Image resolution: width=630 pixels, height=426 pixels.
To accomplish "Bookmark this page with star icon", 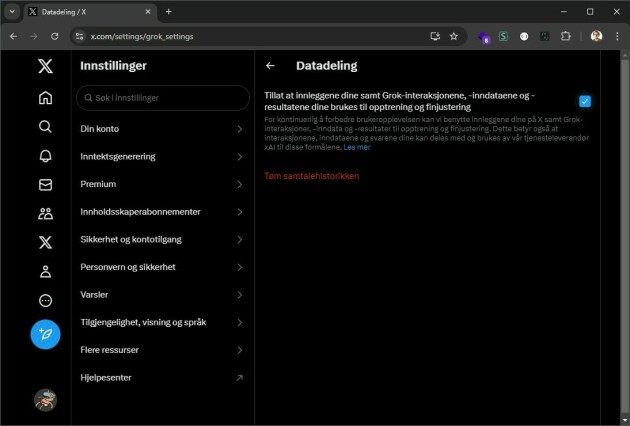I will 454,37.
